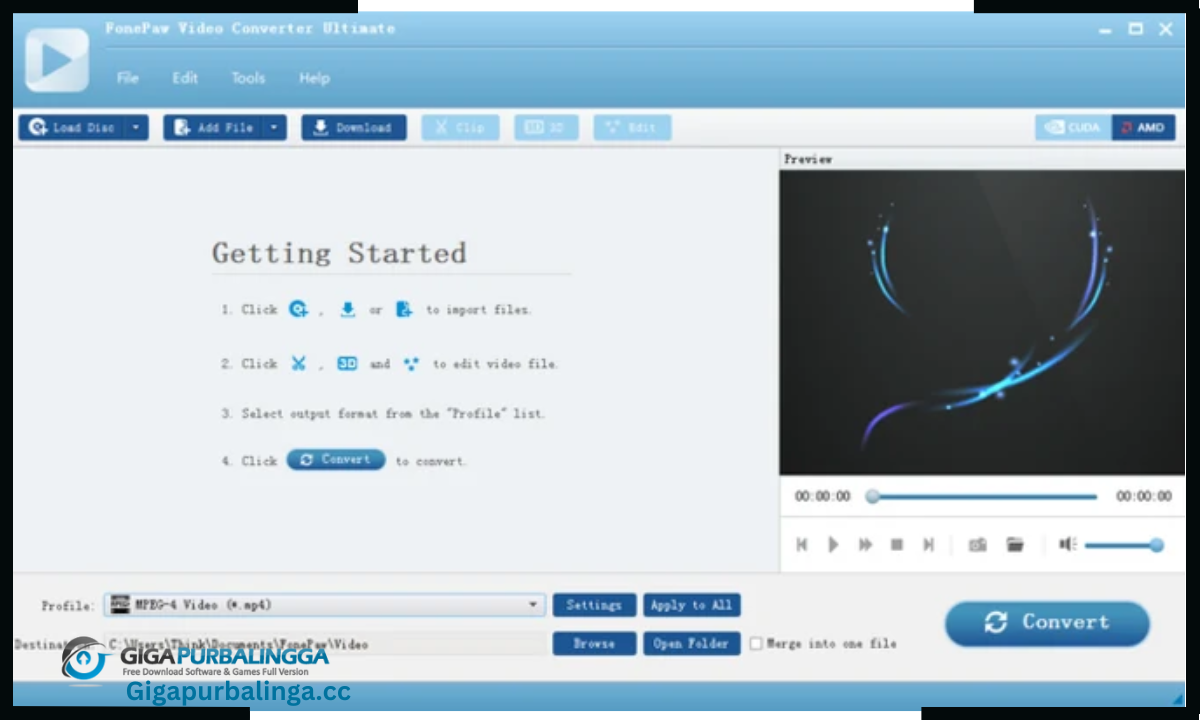1200x720 pixels.
Task: Click the start time 00:00:00 label
Action: pyautogui.click(x=822, y=496)
